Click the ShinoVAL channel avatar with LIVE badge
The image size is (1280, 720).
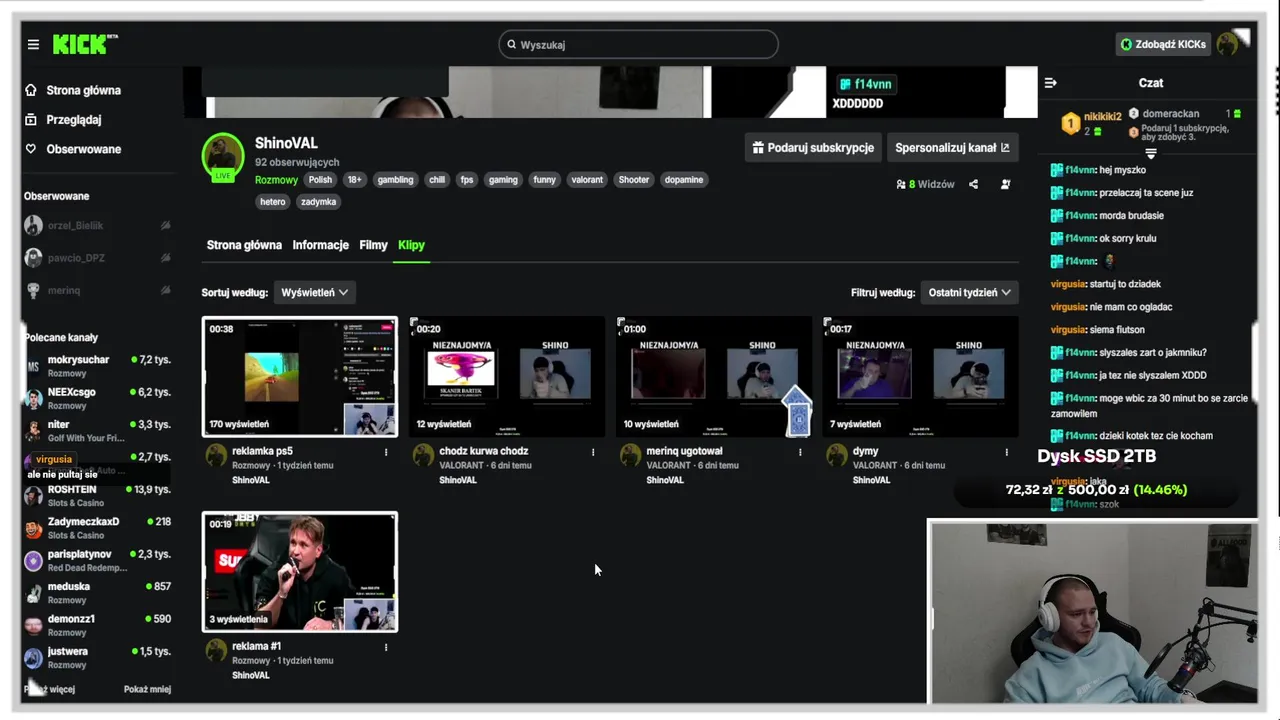point(223,156)
